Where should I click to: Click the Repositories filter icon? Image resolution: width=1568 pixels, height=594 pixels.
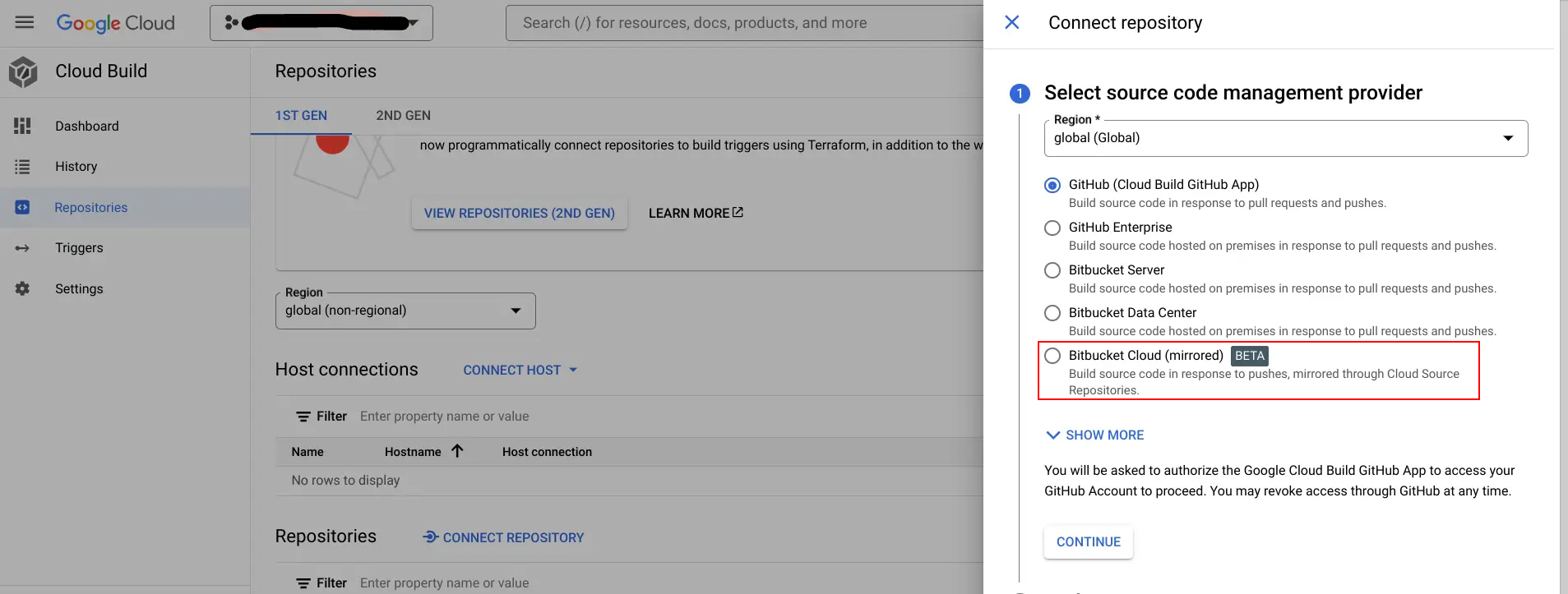pyautogui.click(x=303, y=583)
